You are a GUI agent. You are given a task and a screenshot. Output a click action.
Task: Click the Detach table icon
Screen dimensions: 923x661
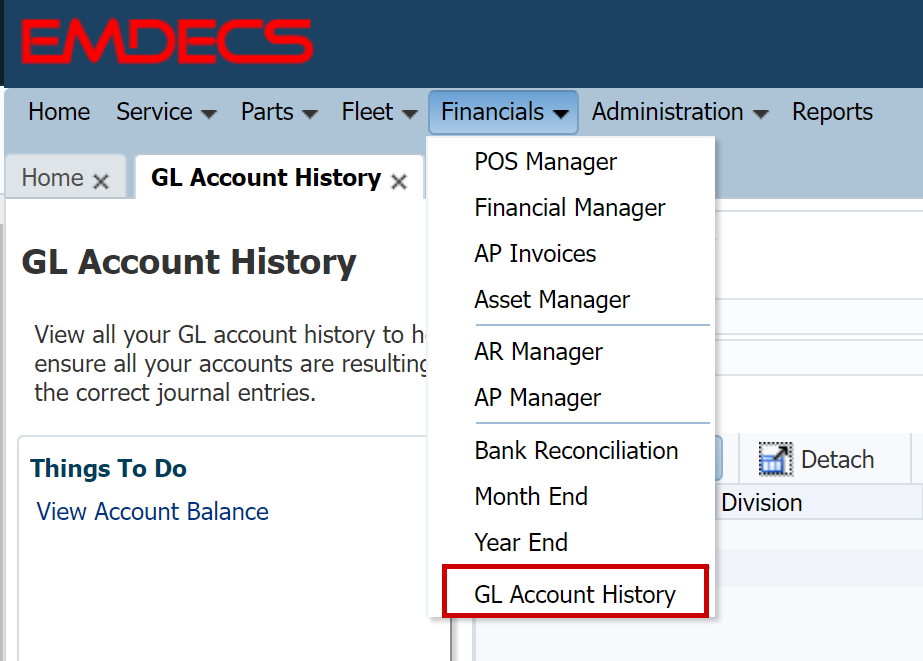click(x=775, y=460)
